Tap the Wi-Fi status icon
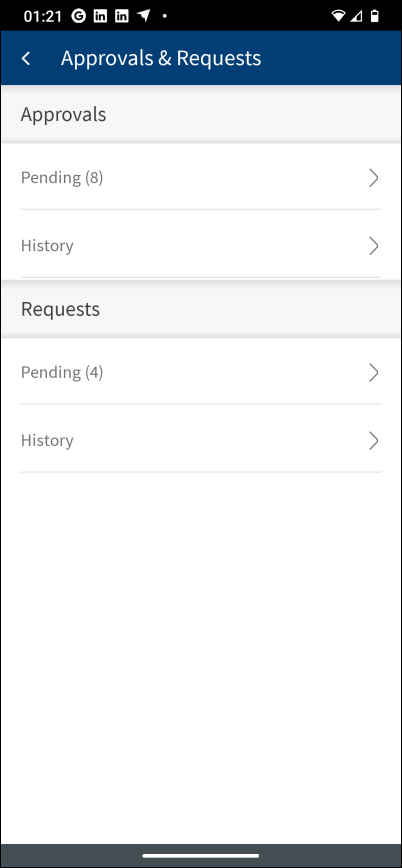Image resolution: width=402 pixels, height=868 pixels. pyautogui.click(x=338, y=16)
